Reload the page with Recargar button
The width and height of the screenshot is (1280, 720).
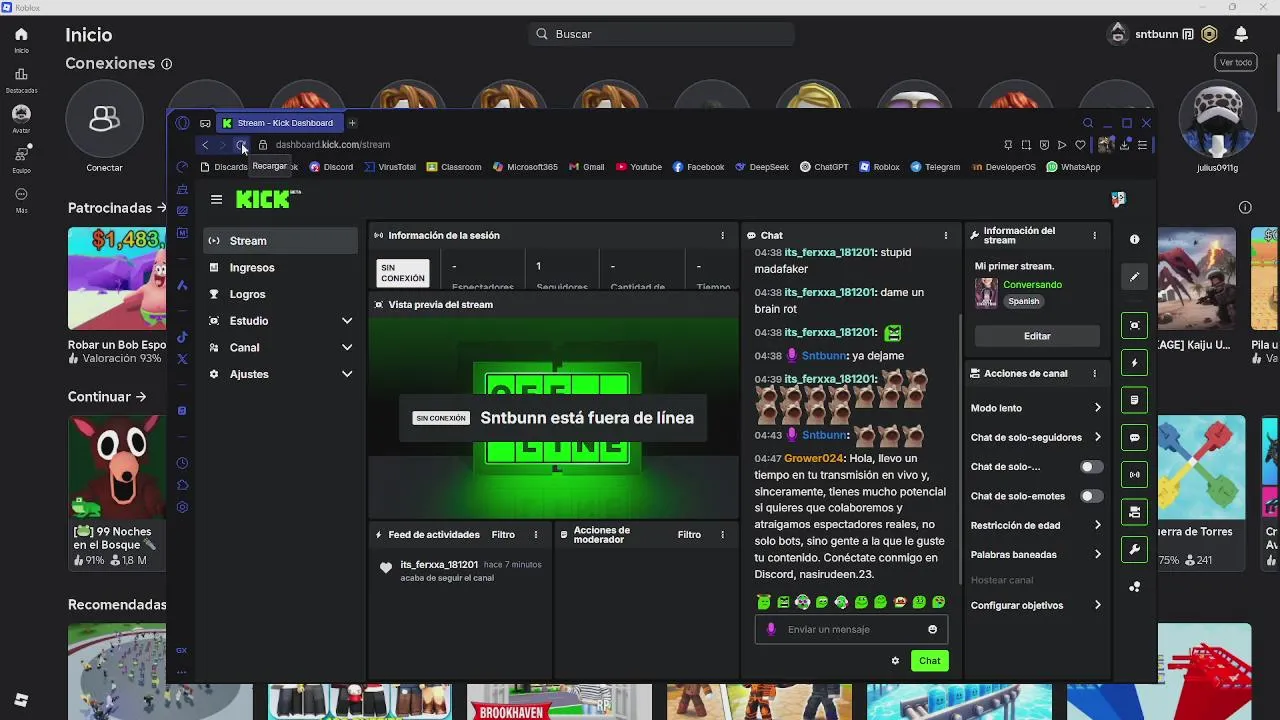pyautogui.click(x=240, y=145)
